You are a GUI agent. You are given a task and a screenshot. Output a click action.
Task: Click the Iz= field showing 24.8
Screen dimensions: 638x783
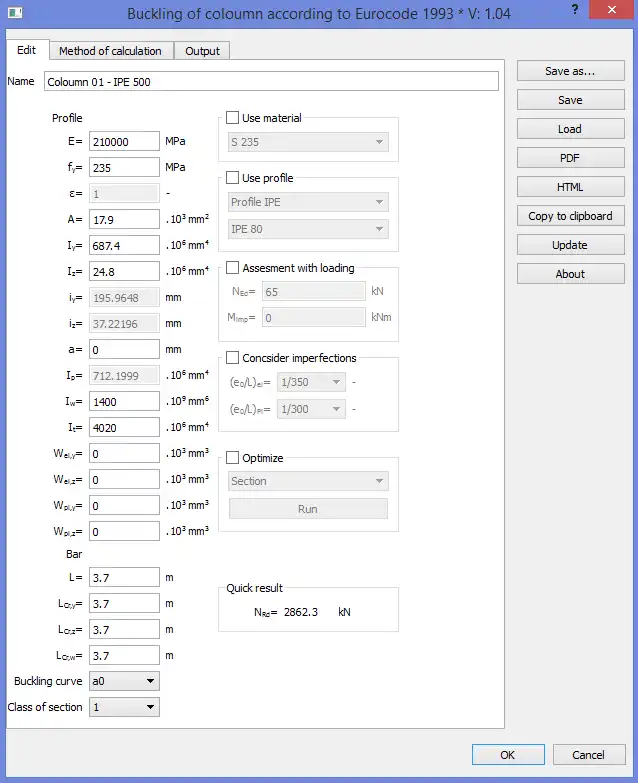coord(124,271)
